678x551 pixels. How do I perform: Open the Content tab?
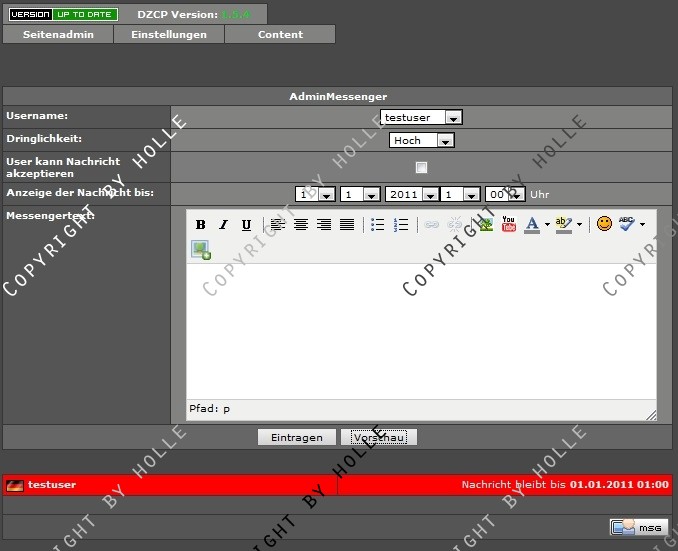(280, 34)
